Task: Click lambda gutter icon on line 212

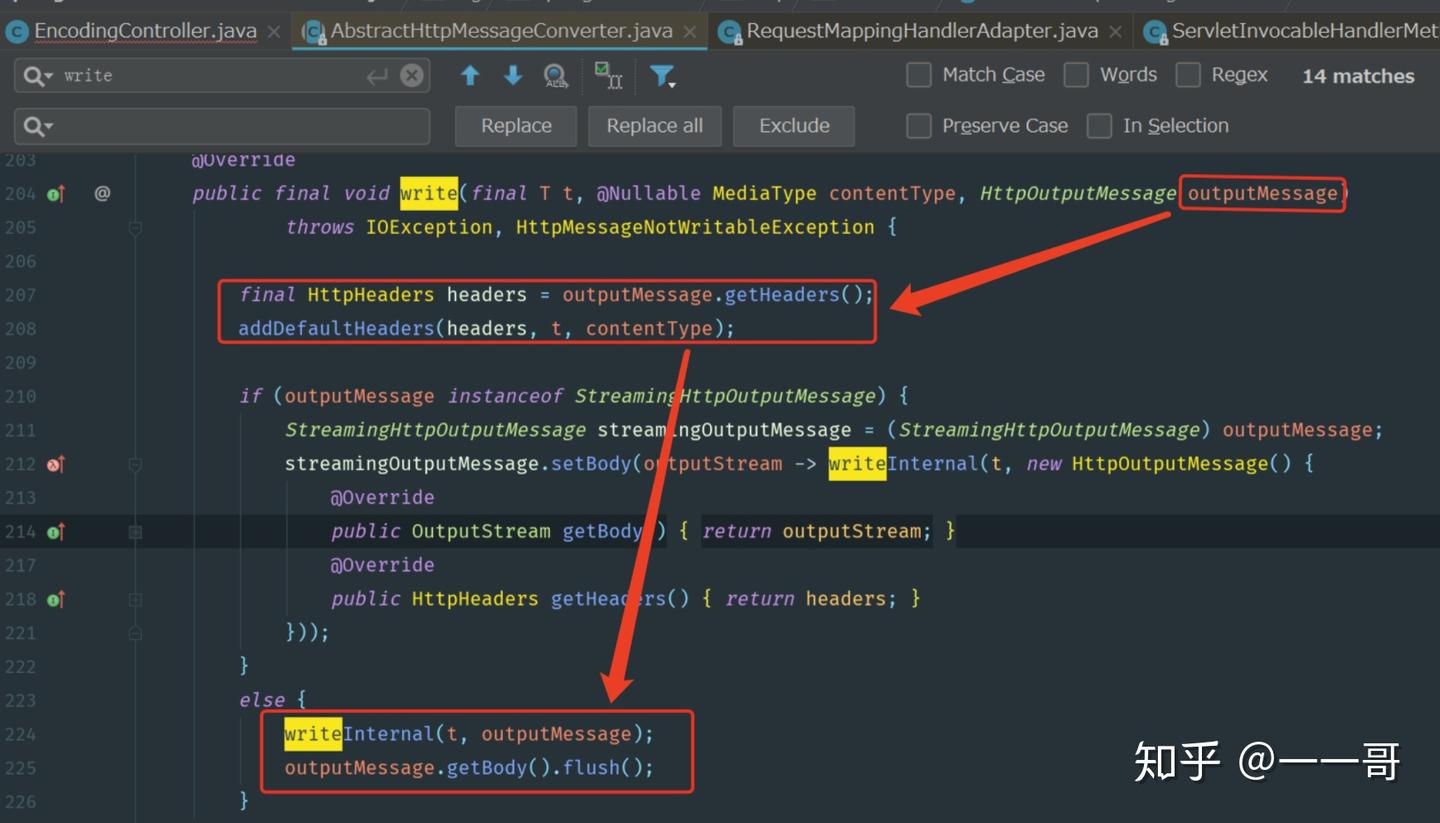Action: tap(56, 464)
